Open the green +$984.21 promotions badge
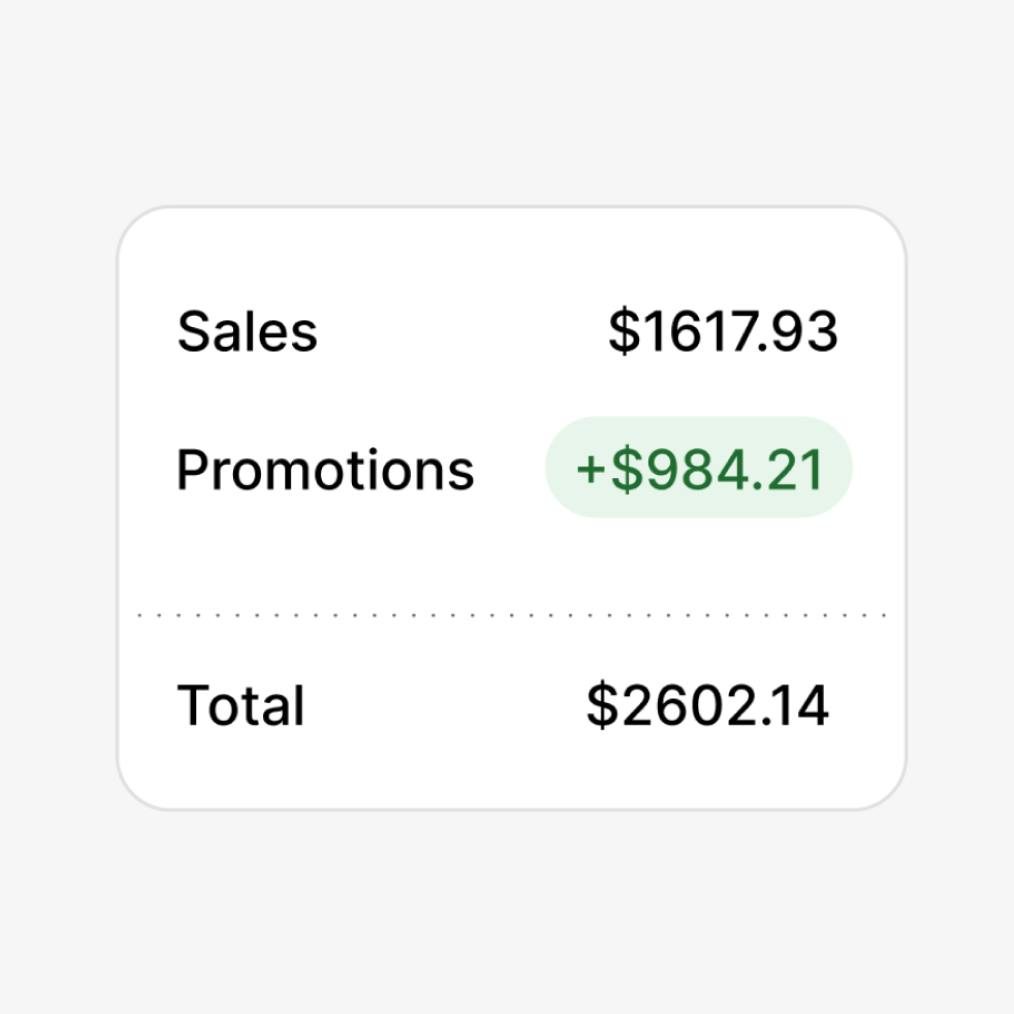 pyautogui.click(x=698, y=468)
